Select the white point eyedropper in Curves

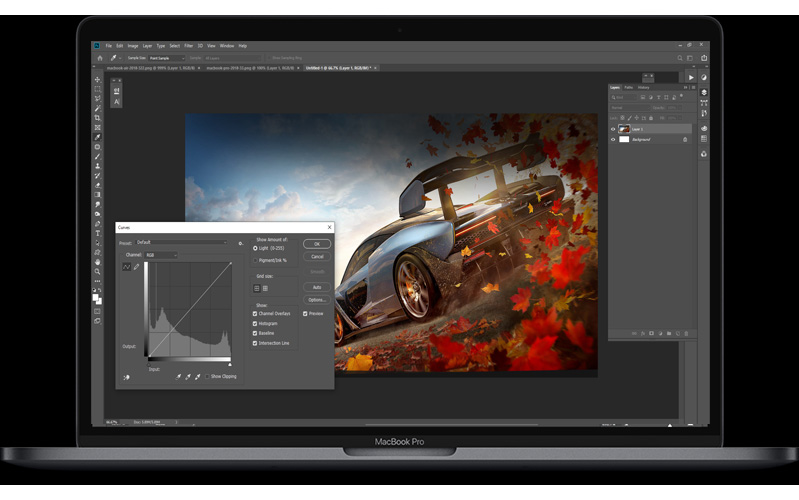tap(198, 377)
